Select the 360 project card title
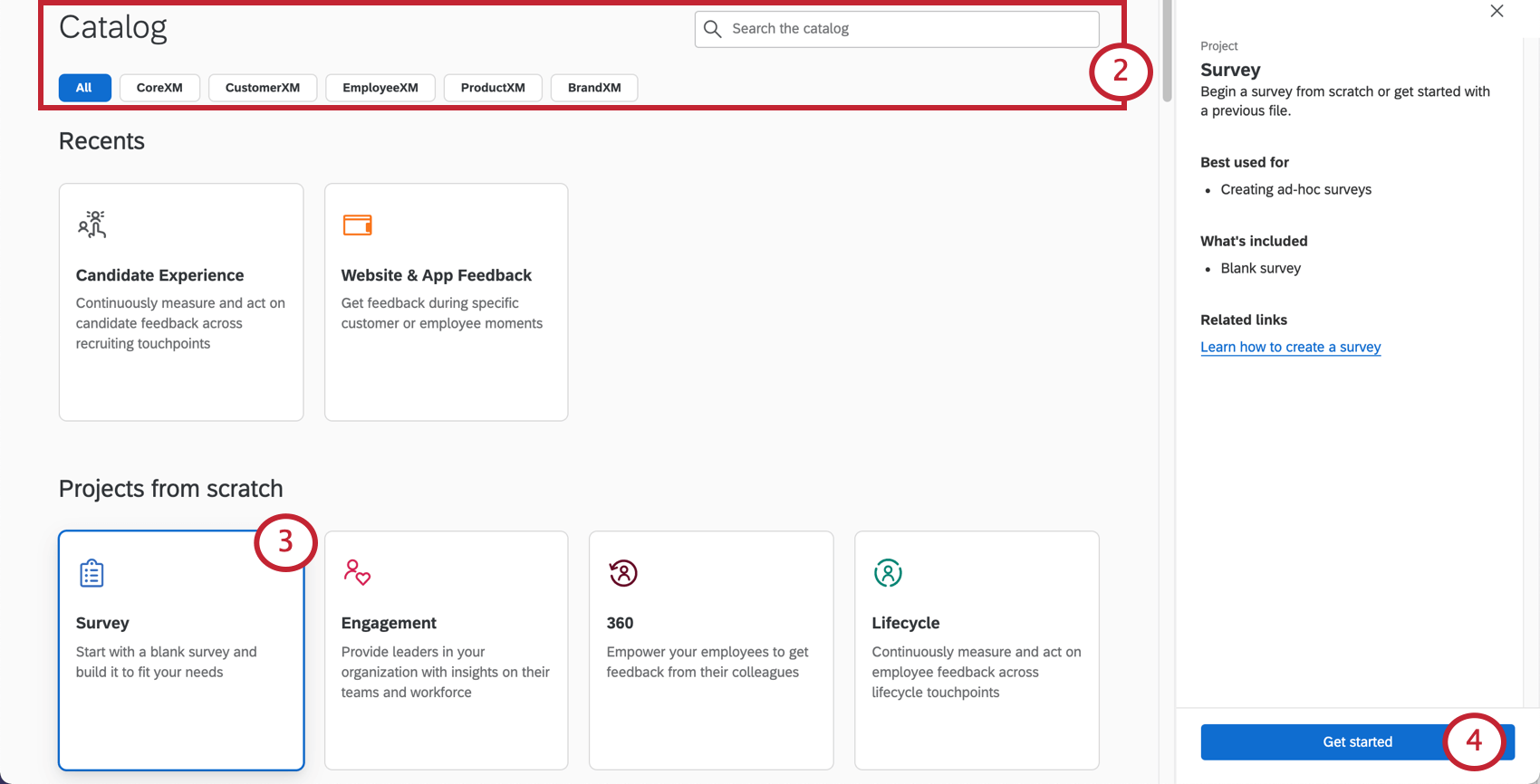The width and height of the screenshot is (1540, 784). tap(620, 623)
